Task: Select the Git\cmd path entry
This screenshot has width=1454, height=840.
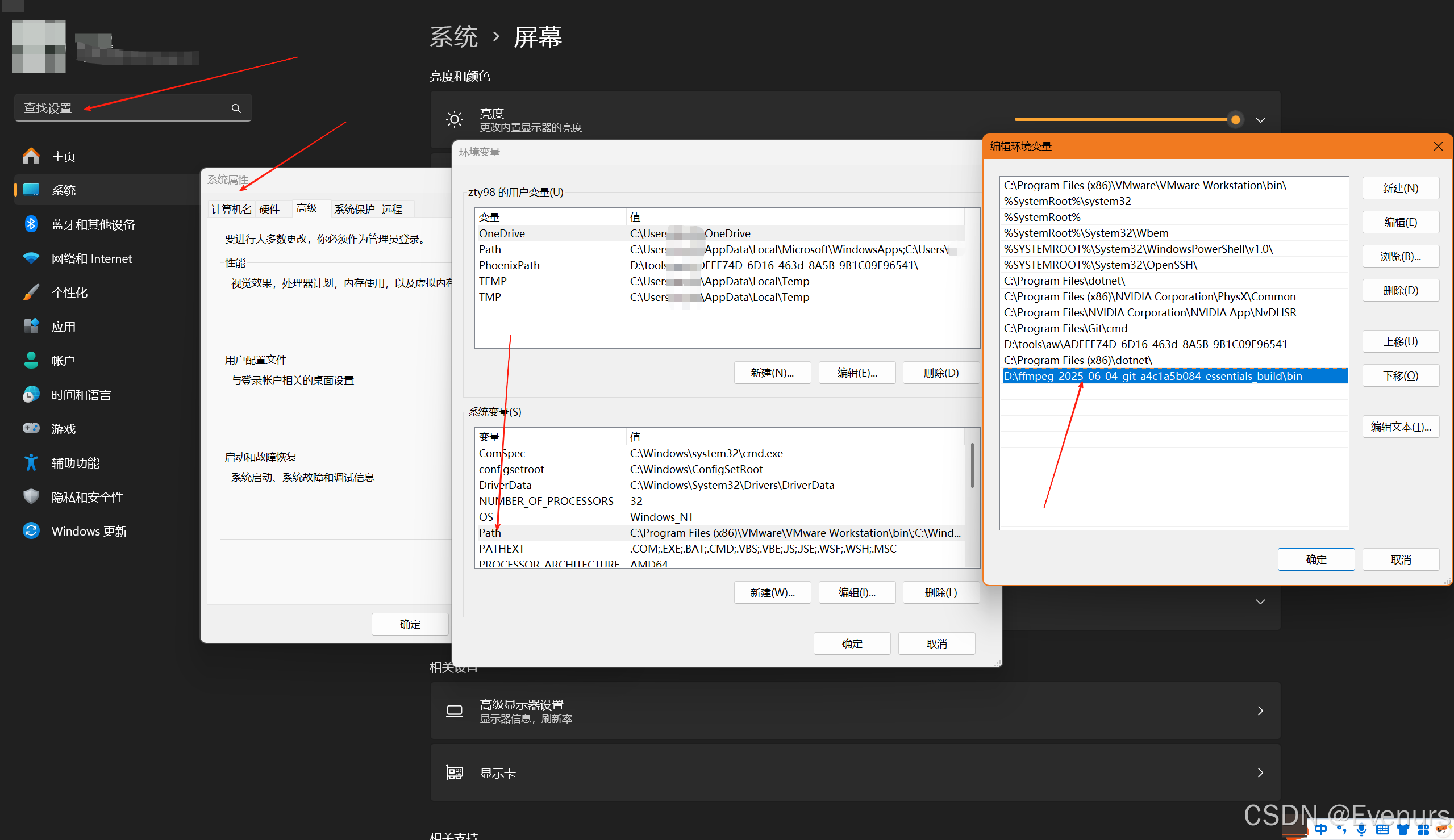Action: coord(1065,328)
